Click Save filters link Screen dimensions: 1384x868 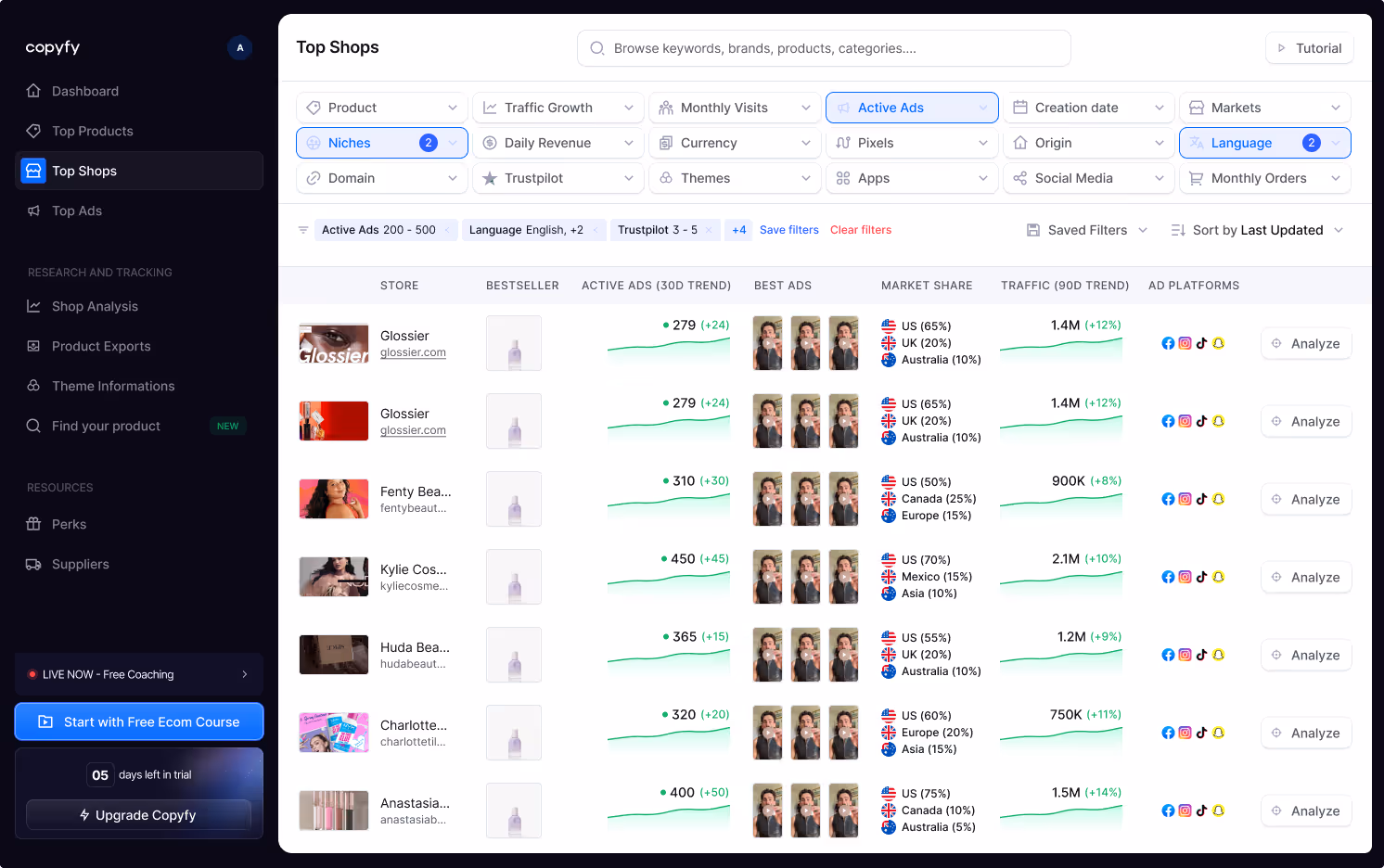(789, 230)
